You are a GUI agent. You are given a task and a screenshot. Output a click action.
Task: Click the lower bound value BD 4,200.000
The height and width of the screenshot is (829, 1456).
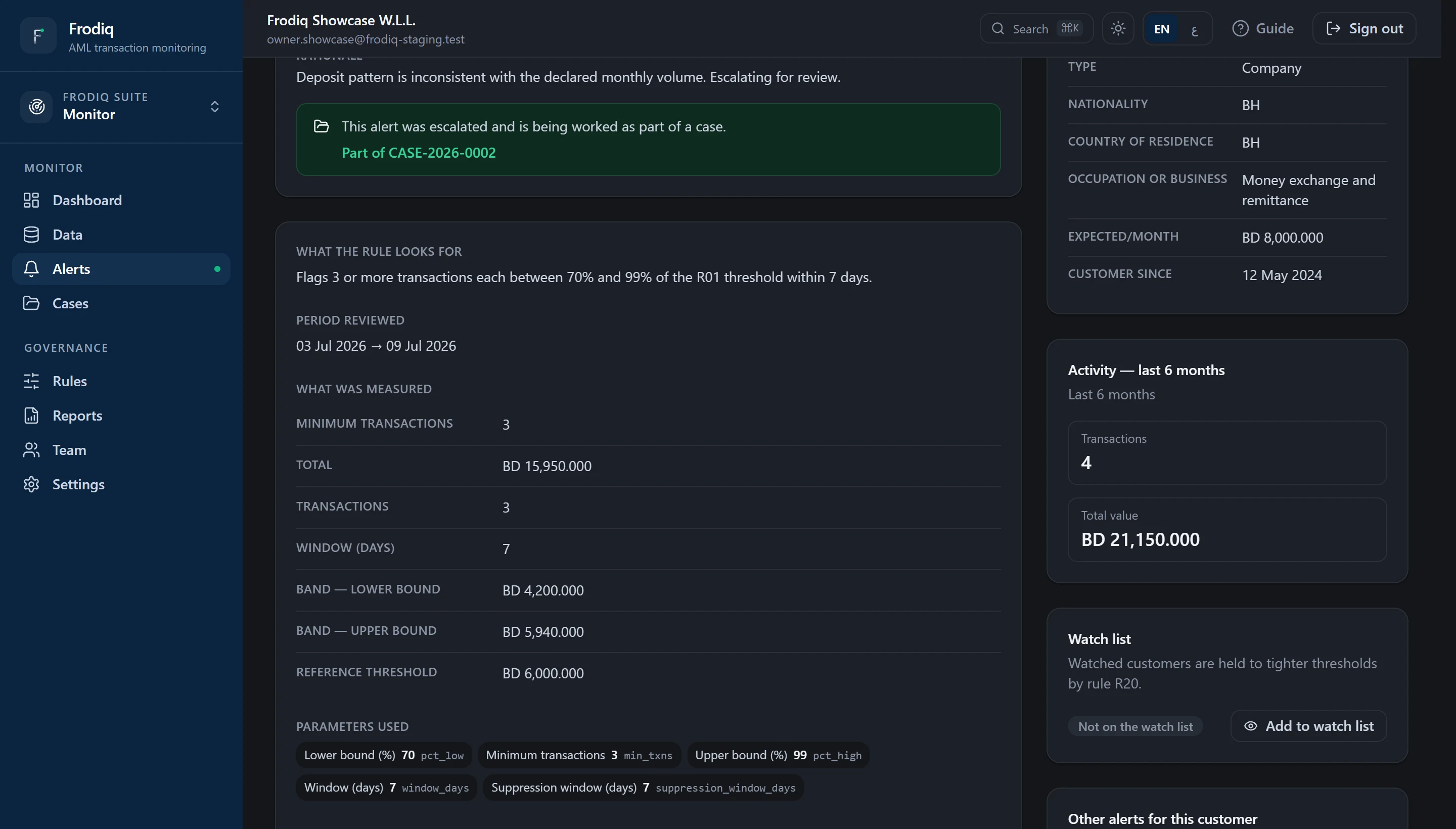(542, 590)
